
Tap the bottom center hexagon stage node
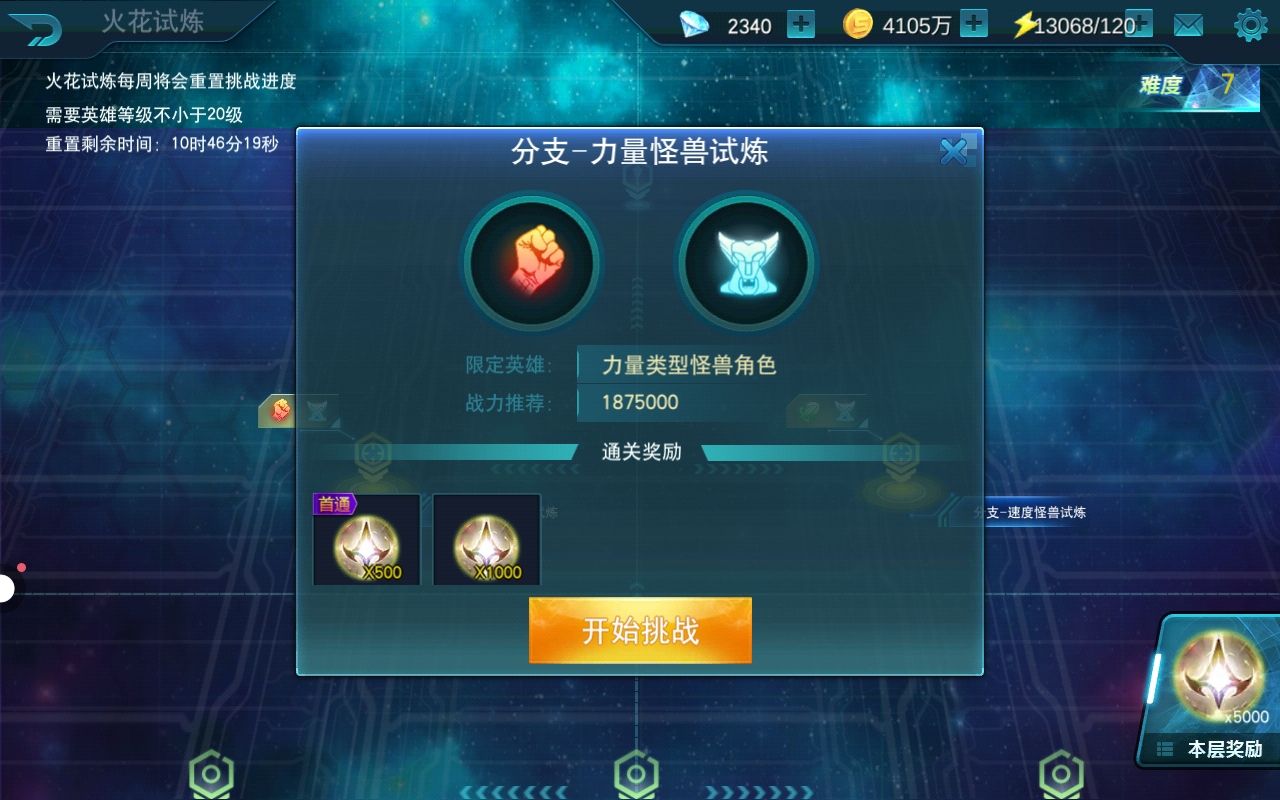pyautogui.click(x=636, y=775)
